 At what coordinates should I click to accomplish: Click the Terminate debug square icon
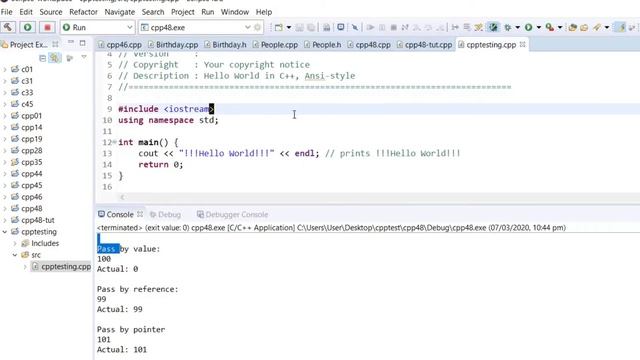click(393, 27)
